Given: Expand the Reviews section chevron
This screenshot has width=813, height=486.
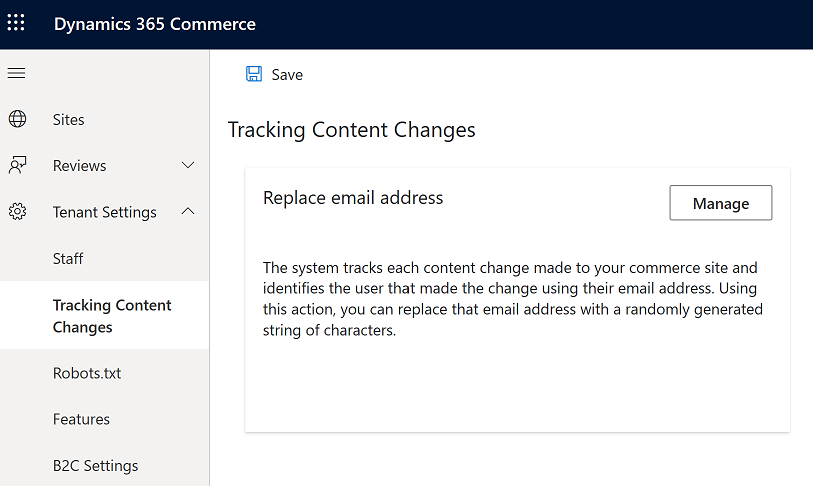Looking at the screenshot, I should click(x=188, y=165).
